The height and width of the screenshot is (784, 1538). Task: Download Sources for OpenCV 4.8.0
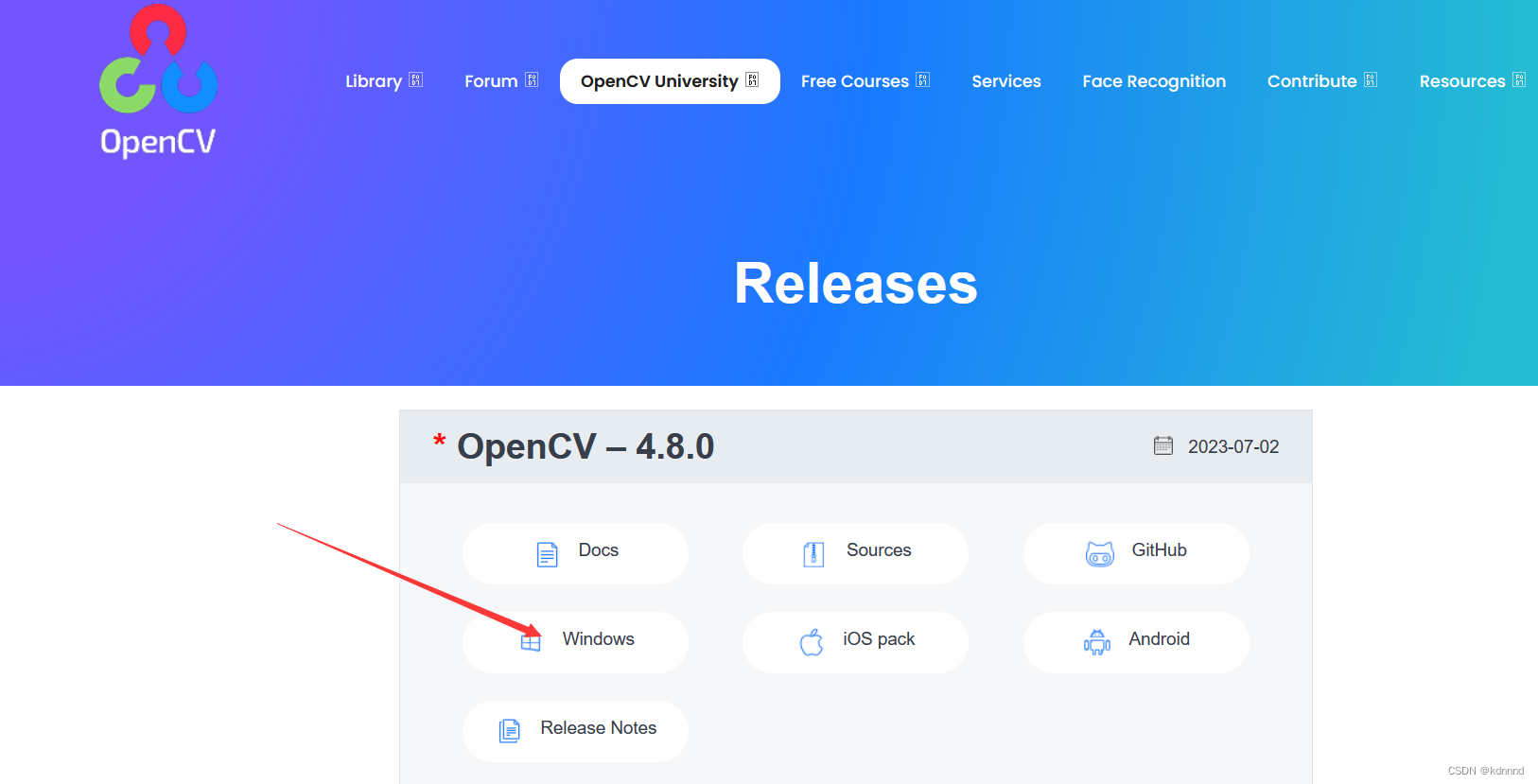click(x=855, y=553)
